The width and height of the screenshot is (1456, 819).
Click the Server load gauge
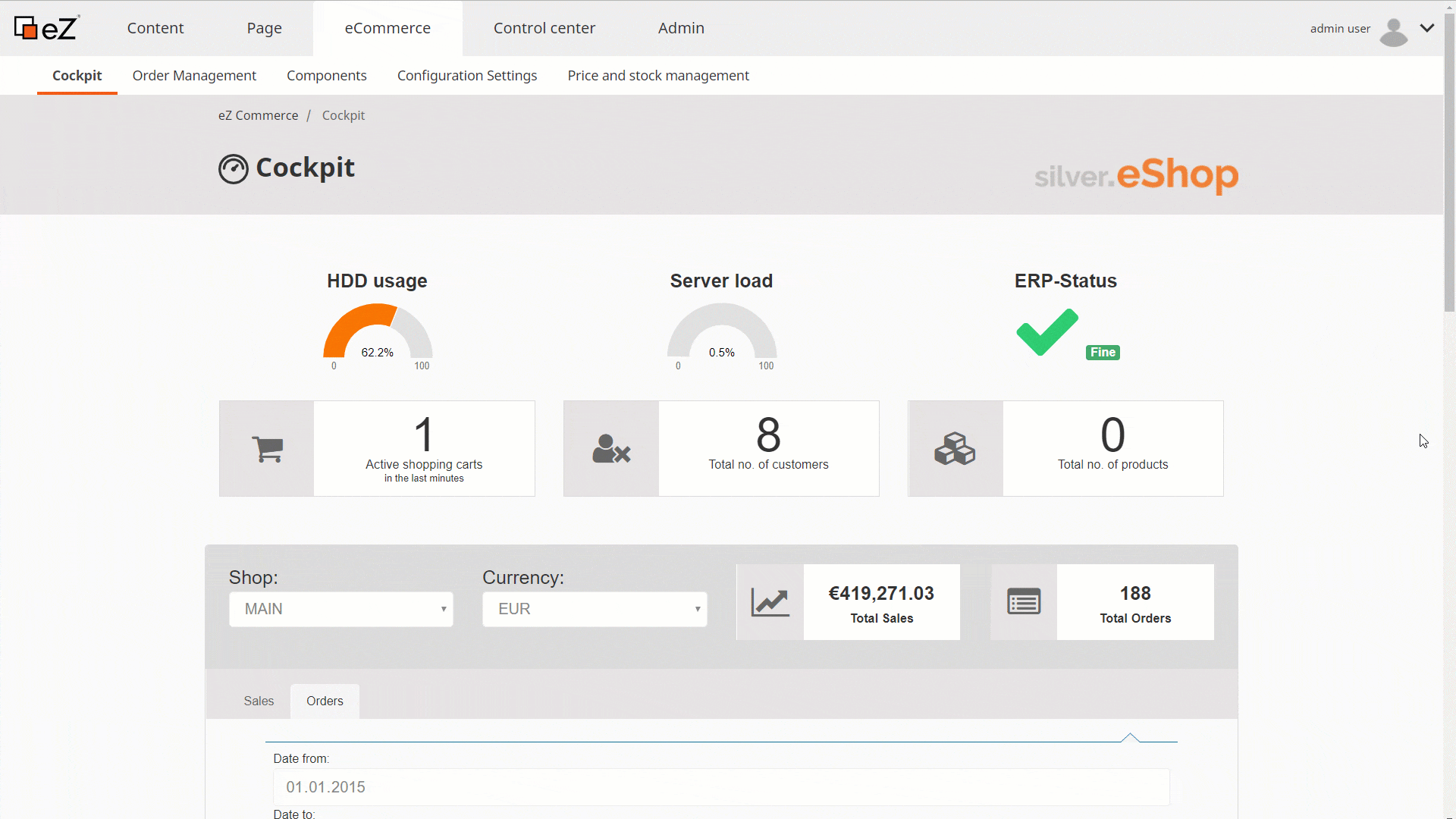tap(722, 332)
